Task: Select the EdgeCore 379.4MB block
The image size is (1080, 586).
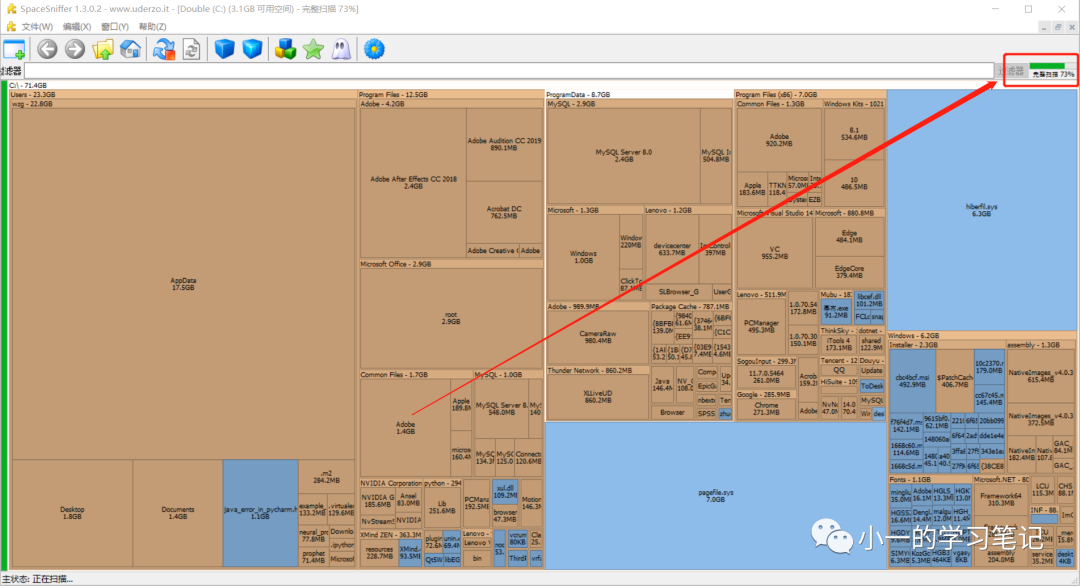Action: [849, 272]
